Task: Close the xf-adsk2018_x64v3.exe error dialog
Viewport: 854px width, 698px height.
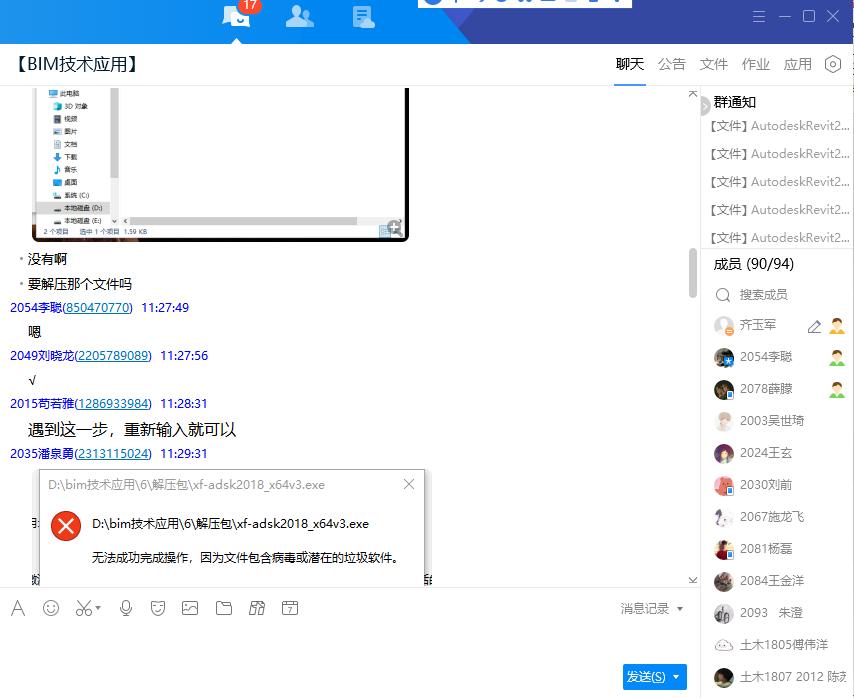Action: coord(408,484)
